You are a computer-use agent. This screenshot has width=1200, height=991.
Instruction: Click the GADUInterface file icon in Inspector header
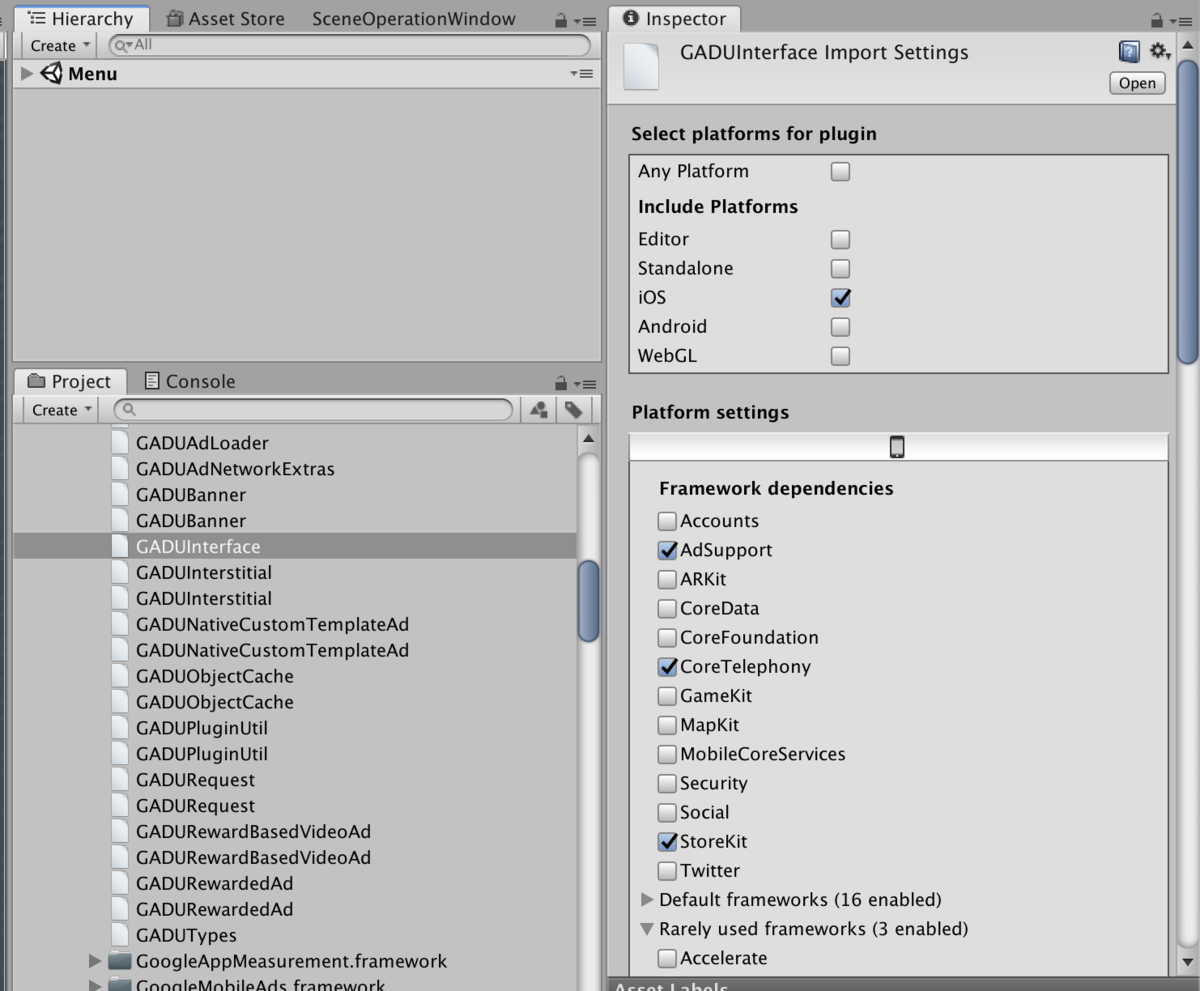pyautogui.click(x=641, y=66)
